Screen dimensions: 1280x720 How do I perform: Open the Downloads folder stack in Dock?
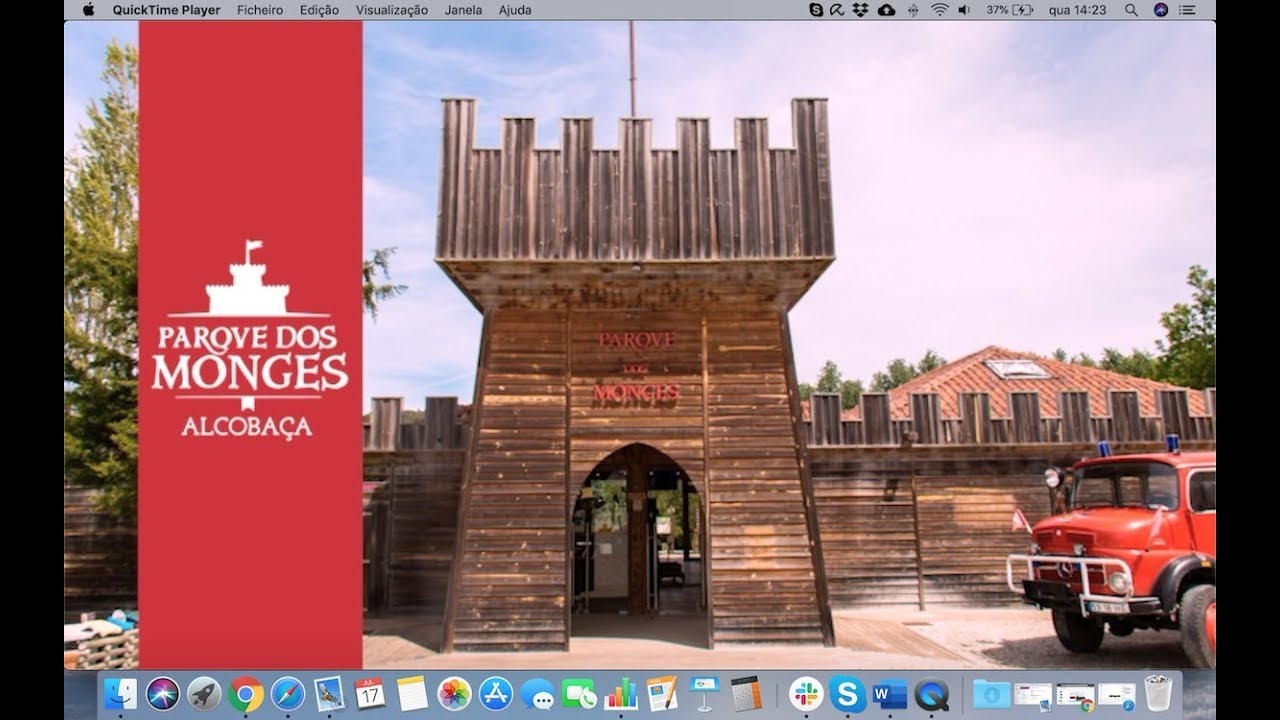tap(992, 693)
